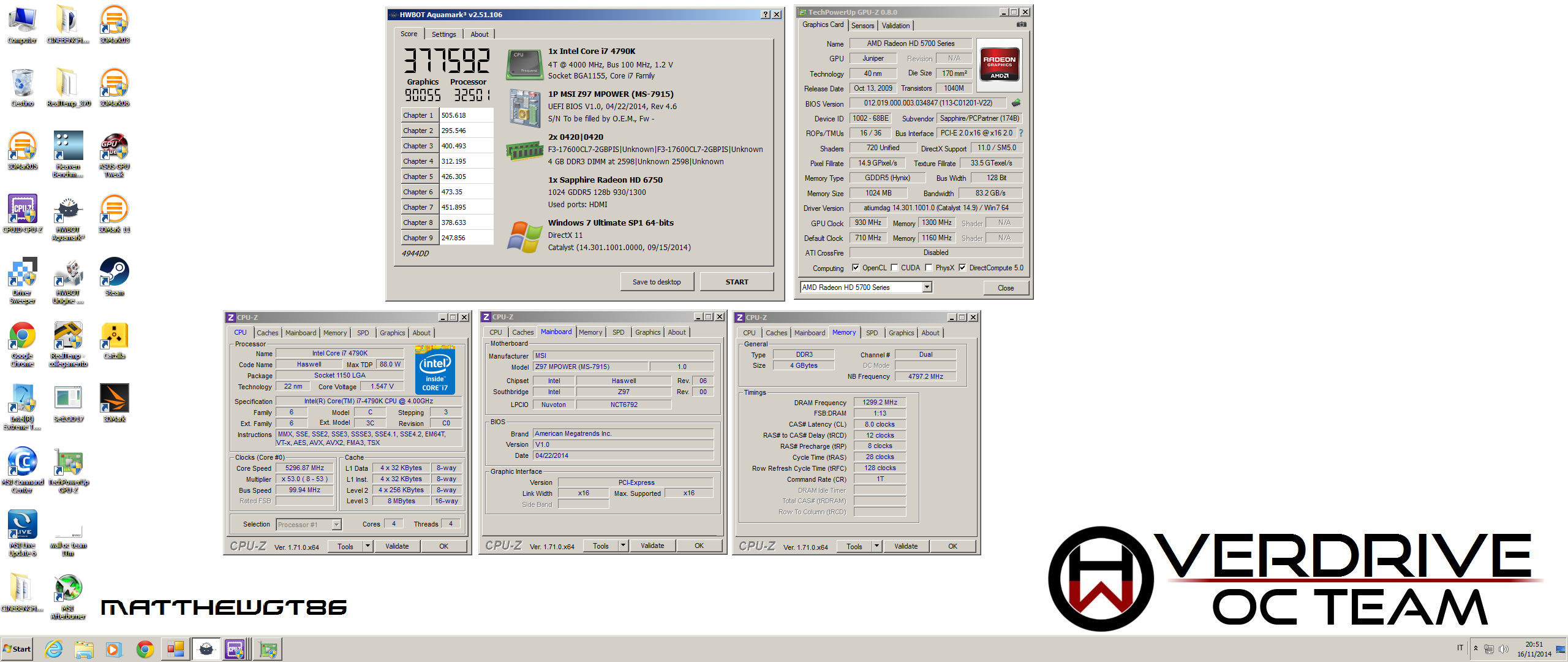Launch SetLOD17 desktop shortcut

[x=68, y=403]
